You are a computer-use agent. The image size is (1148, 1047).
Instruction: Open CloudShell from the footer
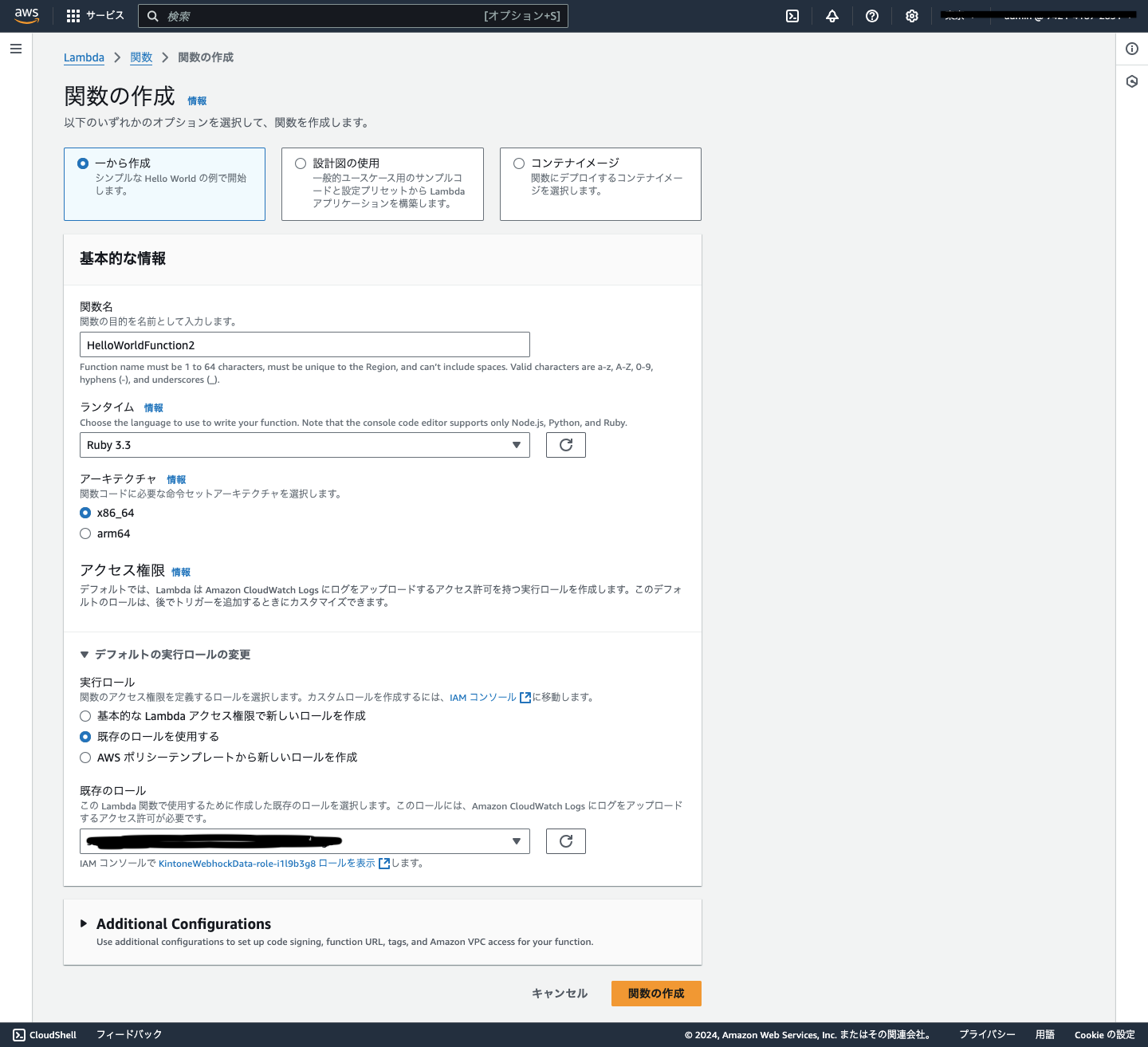tap(45, 1035)
